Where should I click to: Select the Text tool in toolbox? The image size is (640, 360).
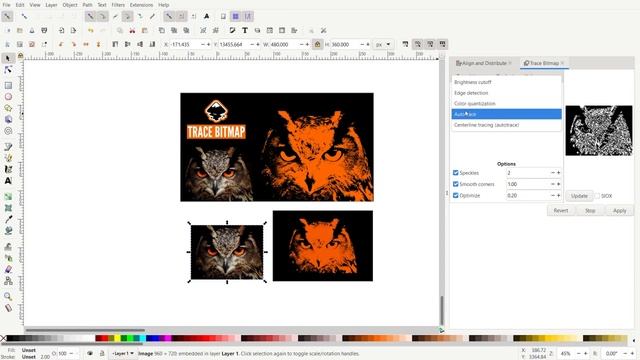click(8, 180)
